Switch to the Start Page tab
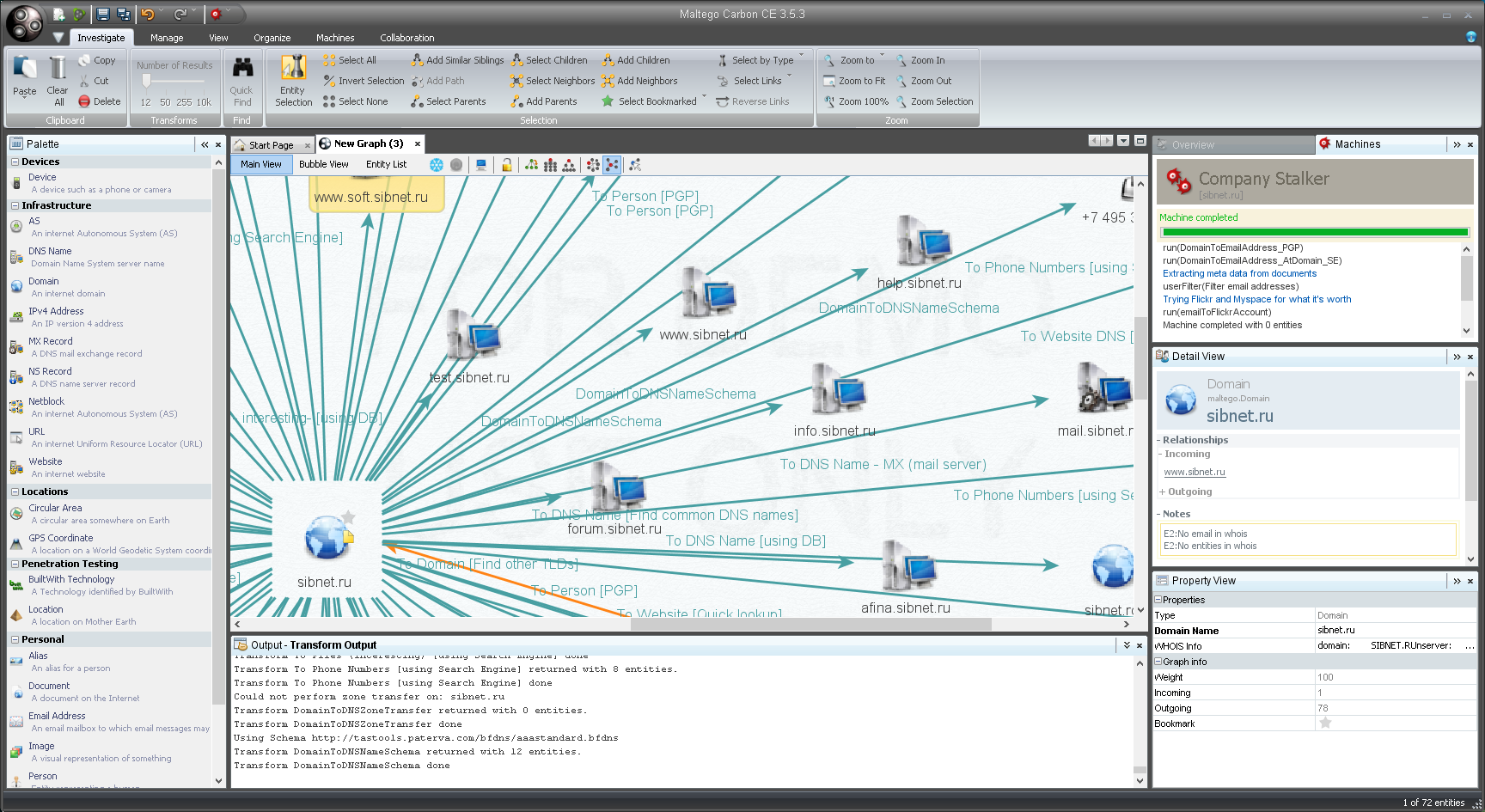1485x812 pixels. (271, 145)
